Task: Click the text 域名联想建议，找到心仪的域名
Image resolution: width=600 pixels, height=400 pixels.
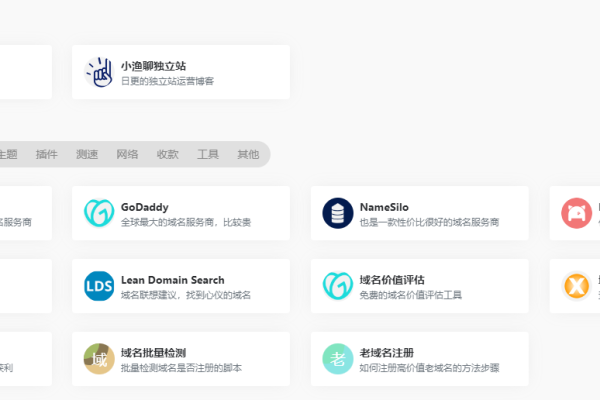Action: [186, 295]
